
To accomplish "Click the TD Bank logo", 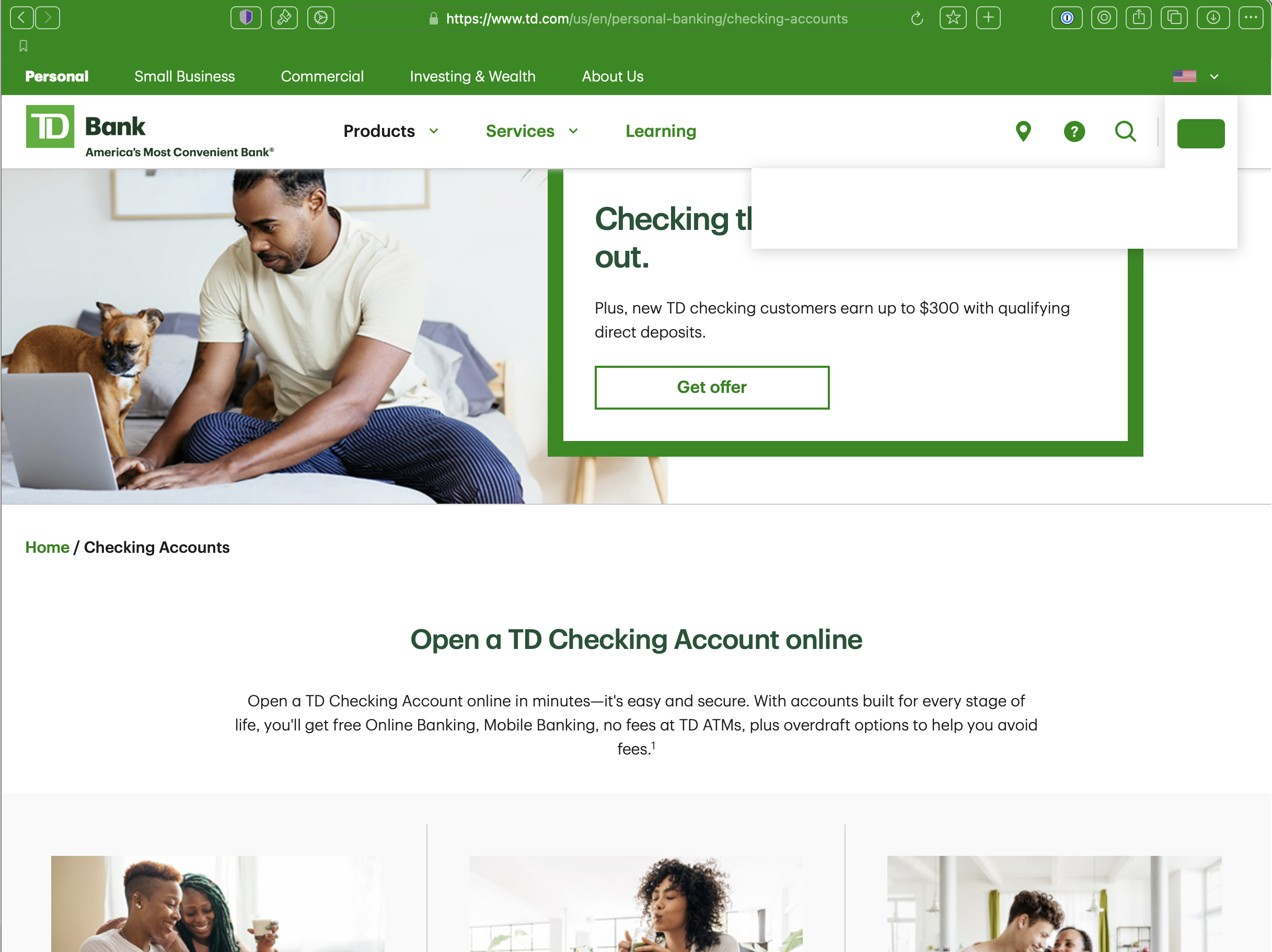I will pyautogui.click(x=149, y=131).
